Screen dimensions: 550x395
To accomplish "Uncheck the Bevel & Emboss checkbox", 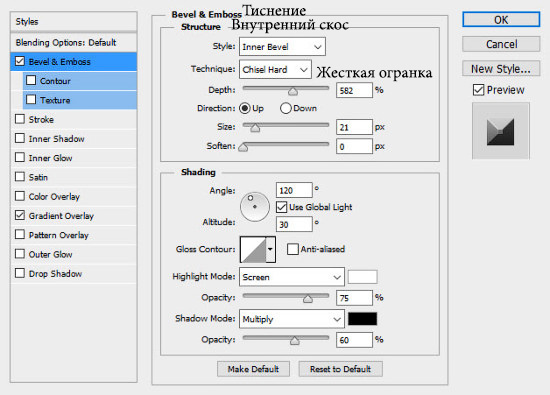I will tap(20, 61).
